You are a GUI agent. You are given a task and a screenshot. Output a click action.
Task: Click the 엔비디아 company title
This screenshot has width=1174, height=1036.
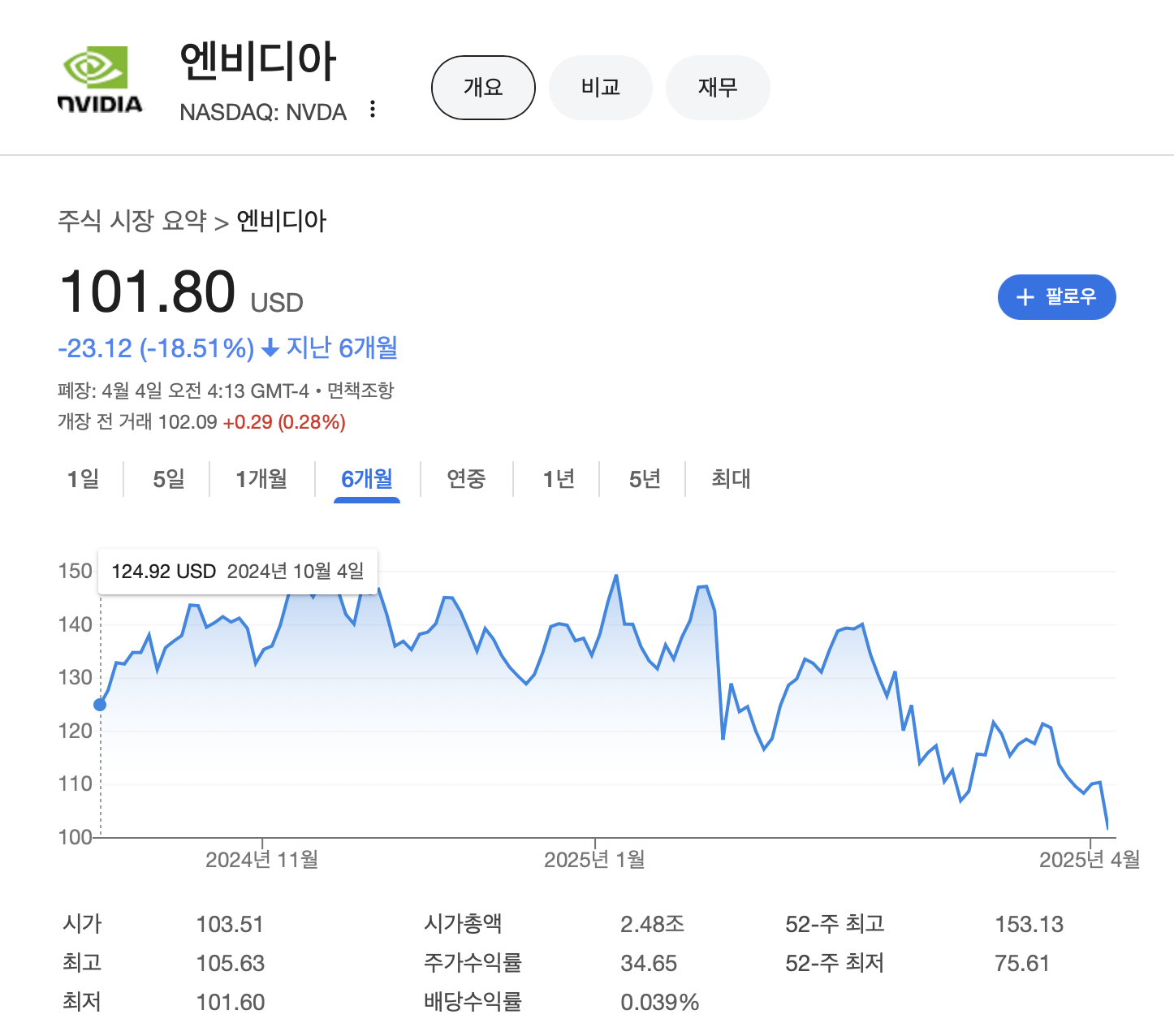(x=257, y=62)
